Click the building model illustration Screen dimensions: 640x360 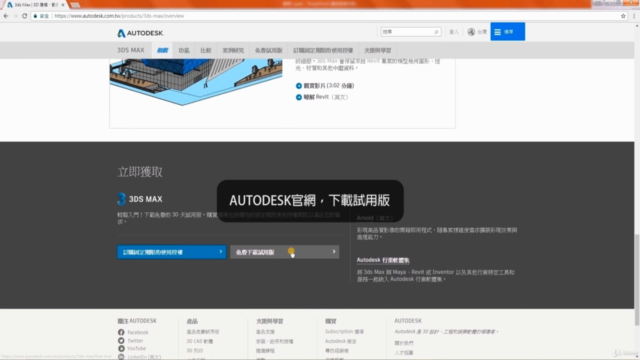(196, 82)
